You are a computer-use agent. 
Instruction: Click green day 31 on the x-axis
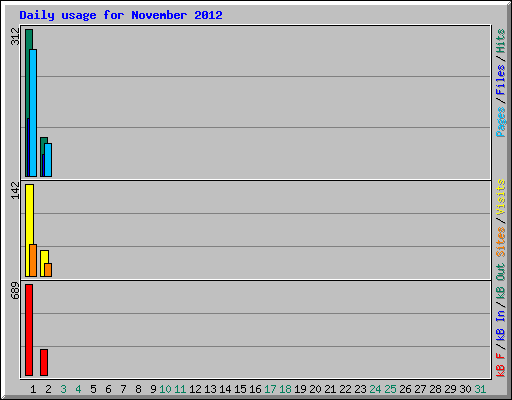click(480, 389)
